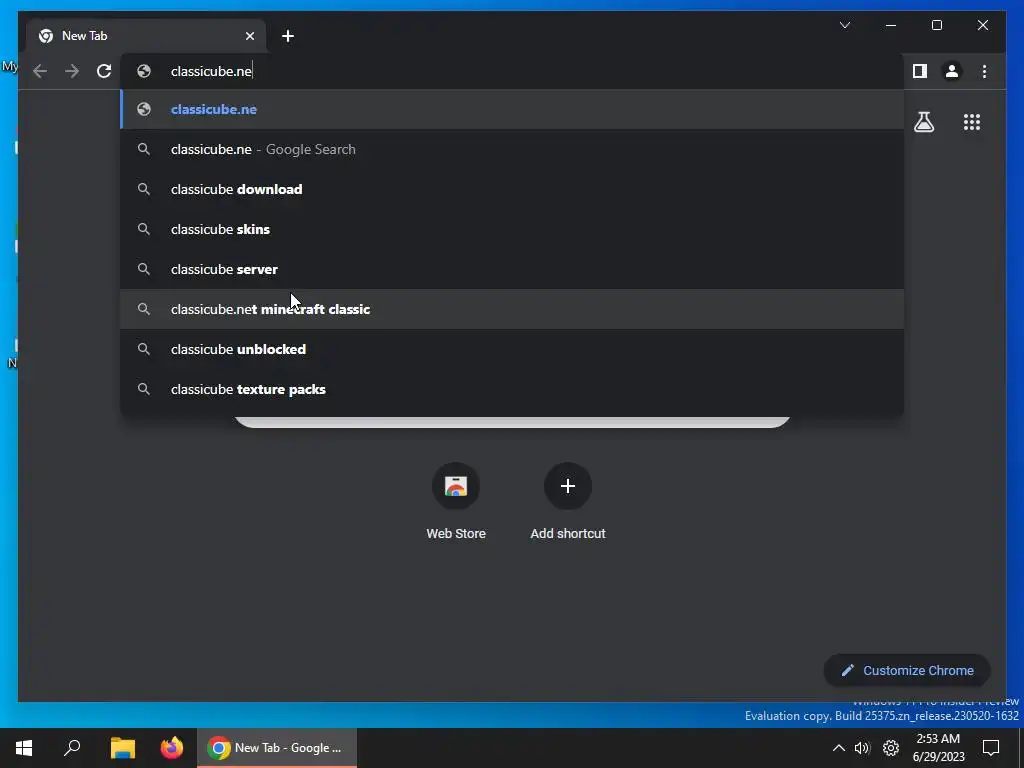Screen dimensions: 1024x768
Task: Choose the classicube server suggestion
Action: point(512,269)
